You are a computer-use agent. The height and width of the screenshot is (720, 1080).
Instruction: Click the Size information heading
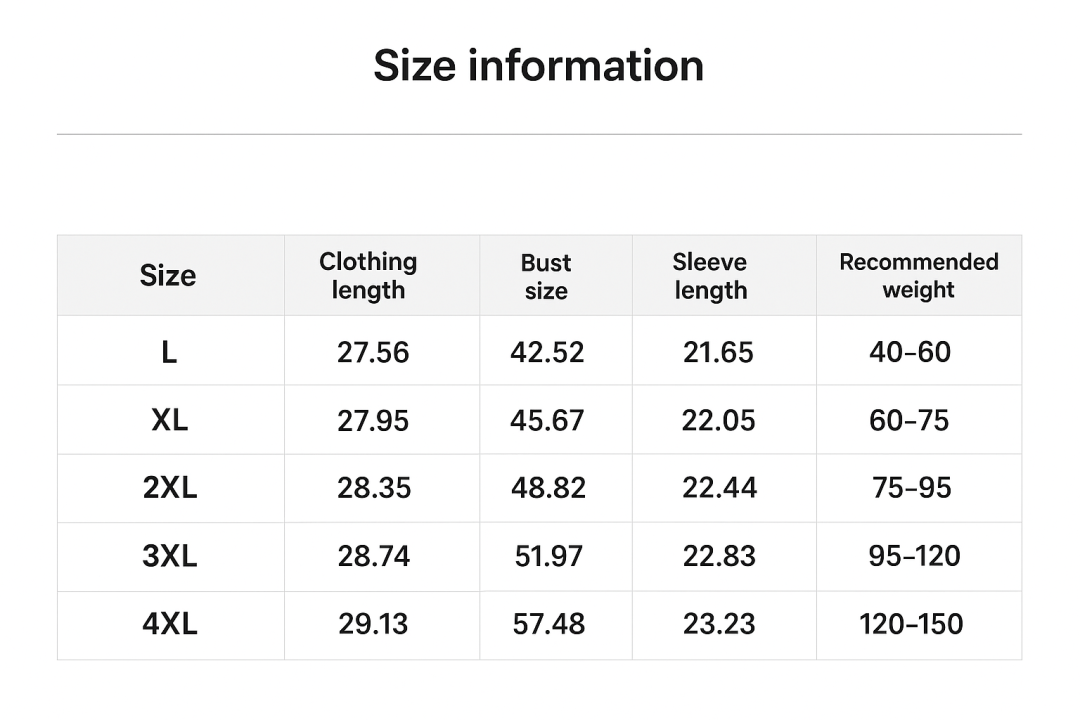(x=538, y=66)
